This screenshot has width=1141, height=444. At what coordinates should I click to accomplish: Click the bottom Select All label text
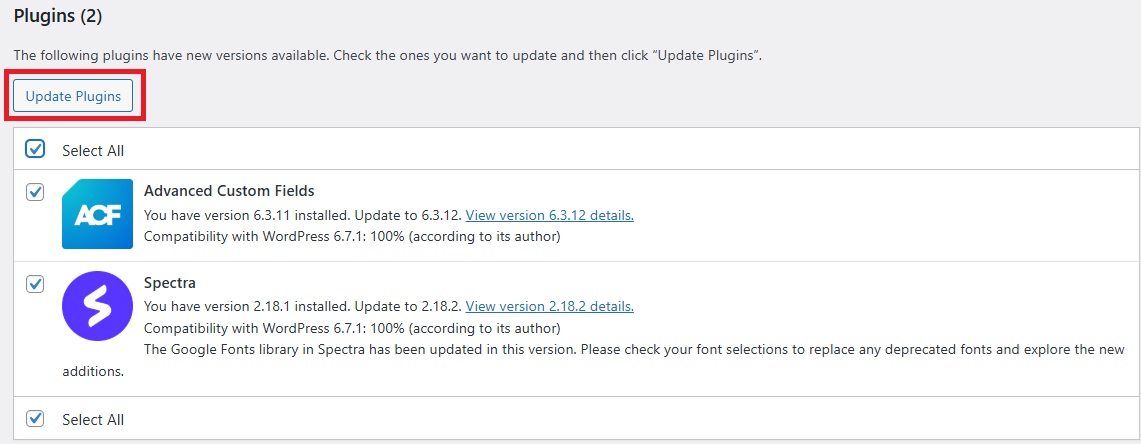pos(93,420)
